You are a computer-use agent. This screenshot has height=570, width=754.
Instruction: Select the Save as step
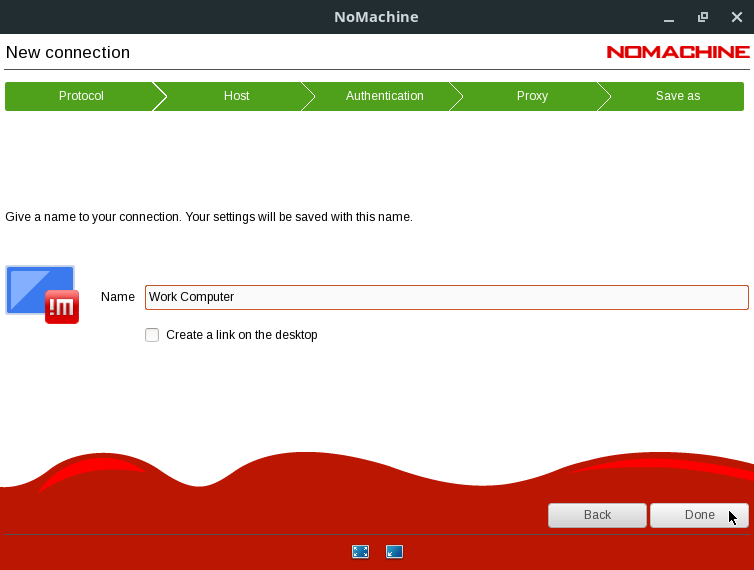point(678,96)
